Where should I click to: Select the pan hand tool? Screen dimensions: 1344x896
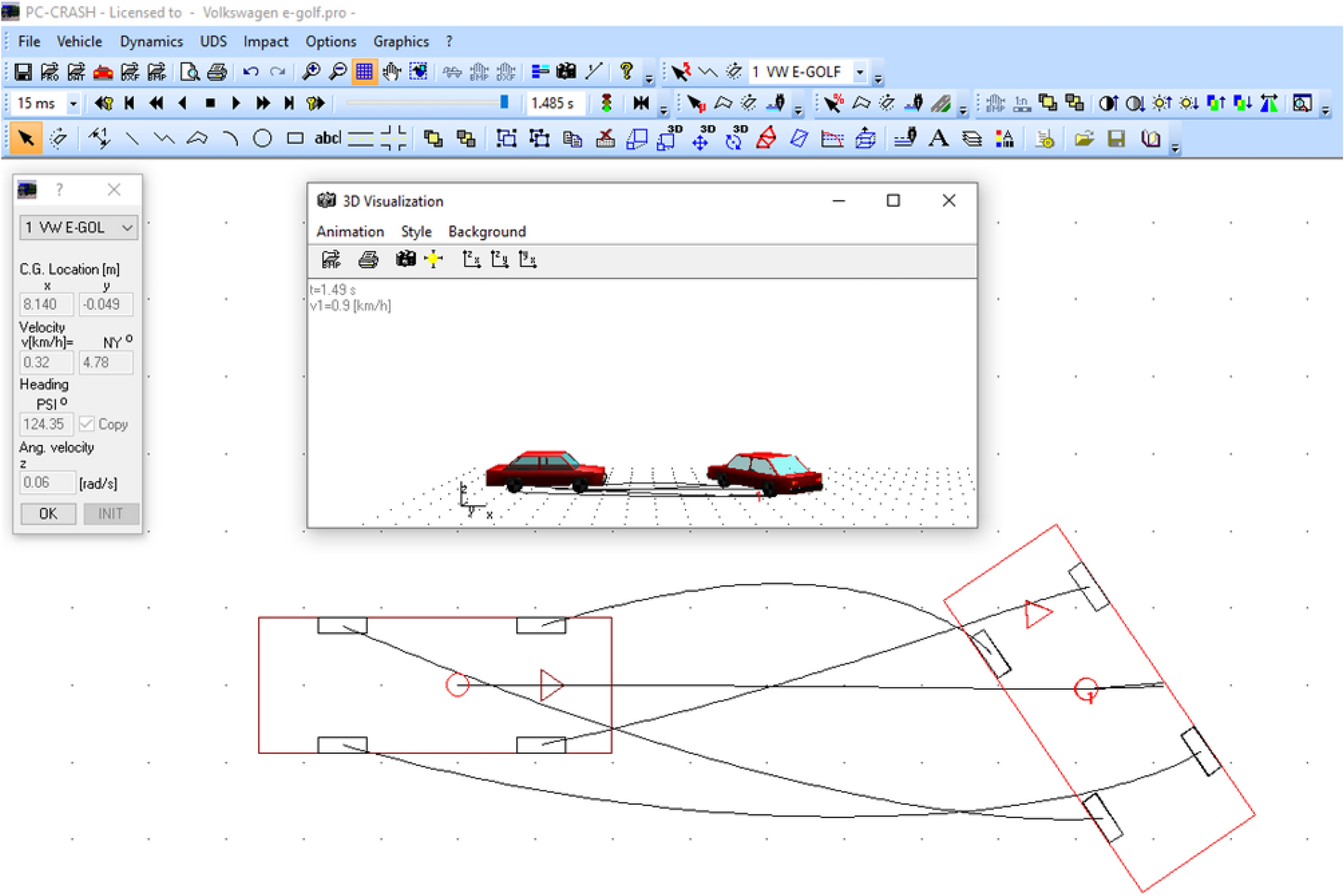[x=391, y=71]
